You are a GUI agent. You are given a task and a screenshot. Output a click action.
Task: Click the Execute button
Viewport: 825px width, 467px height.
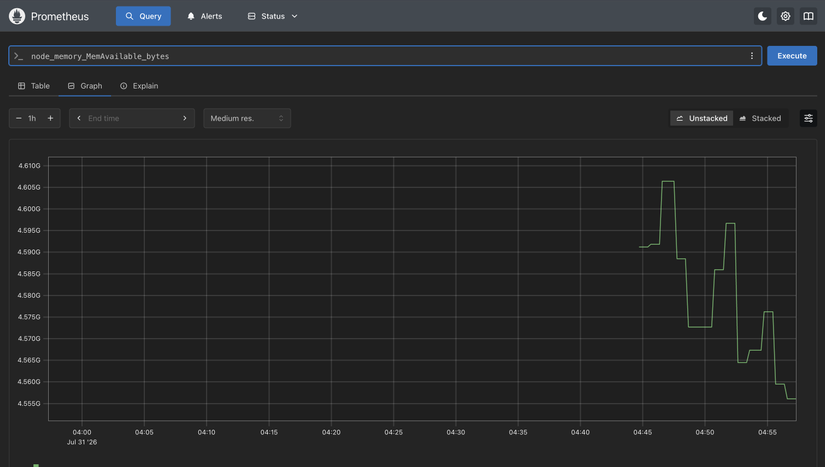792,56
